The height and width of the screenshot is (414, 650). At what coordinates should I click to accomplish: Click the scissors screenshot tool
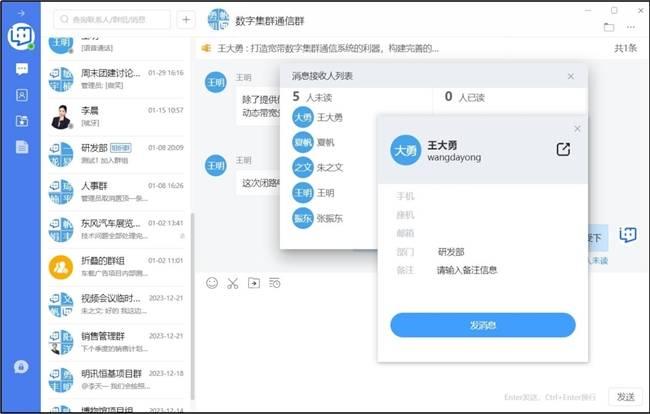(x=233, y=283)
